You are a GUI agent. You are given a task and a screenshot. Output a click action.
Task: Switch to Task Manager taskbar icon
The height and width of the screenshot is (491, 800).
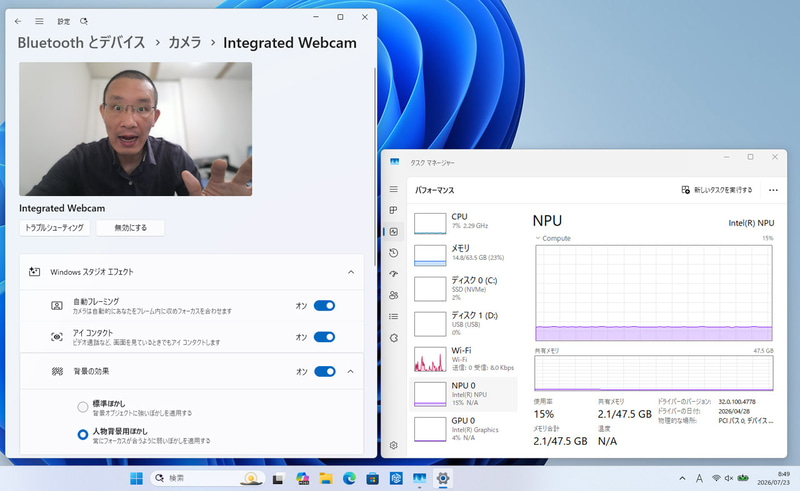[419, 478]
